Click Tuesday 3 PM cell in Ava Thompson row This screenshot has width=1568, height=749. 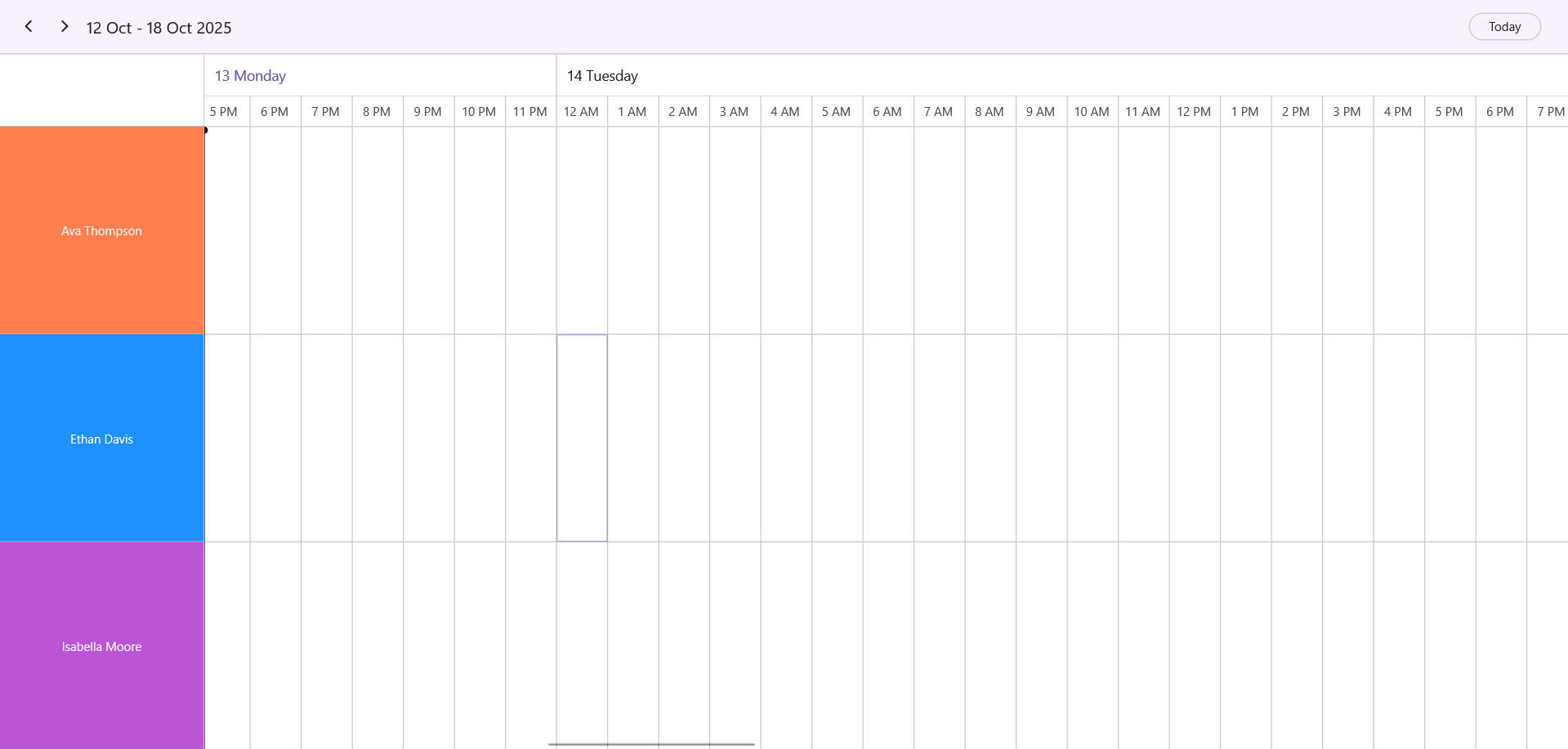[1347, 230]
